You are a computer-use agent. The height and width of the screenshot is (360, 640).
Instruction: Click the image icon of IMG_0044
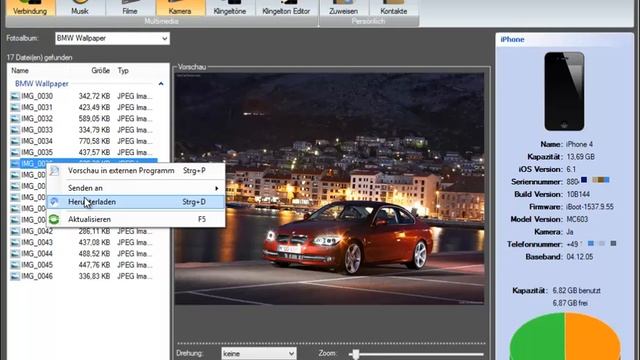pos(15,254)
